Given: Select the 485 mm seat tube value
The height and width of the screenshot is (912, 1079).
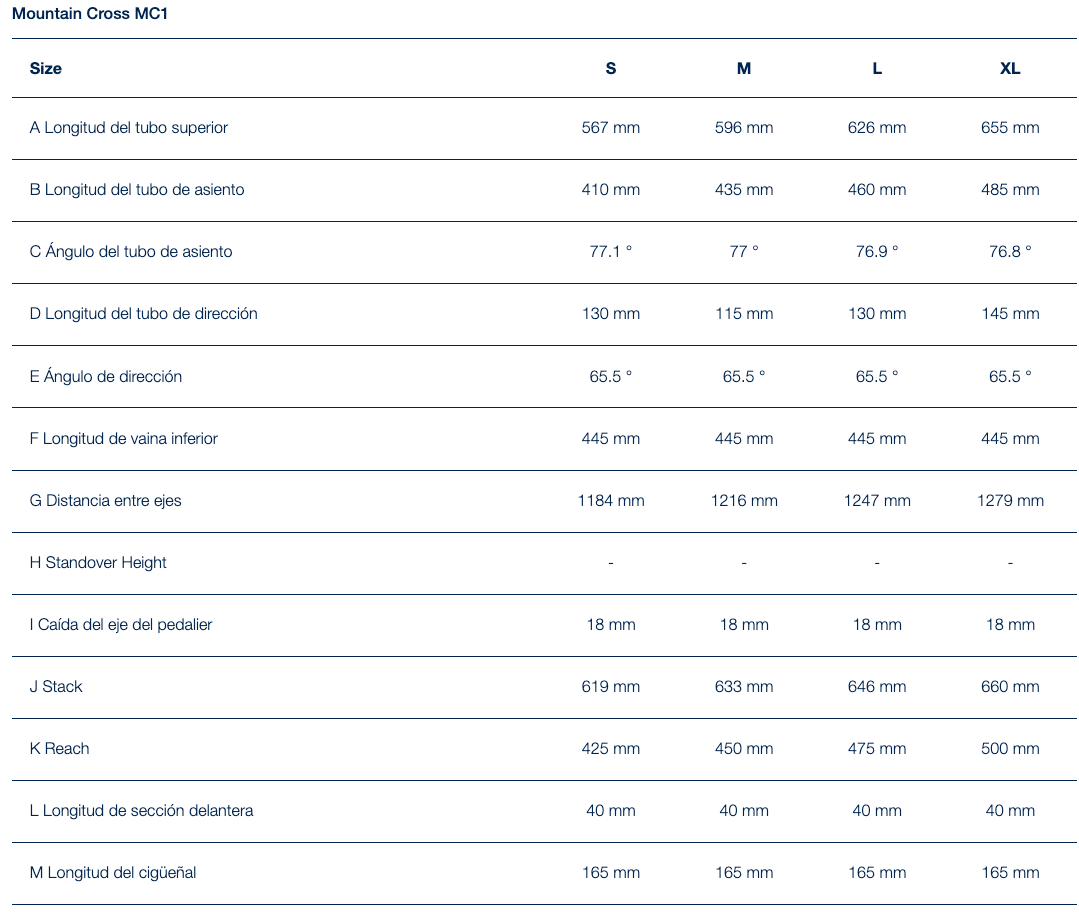Looking at the screenshot, I should [x=1010, y=189].
